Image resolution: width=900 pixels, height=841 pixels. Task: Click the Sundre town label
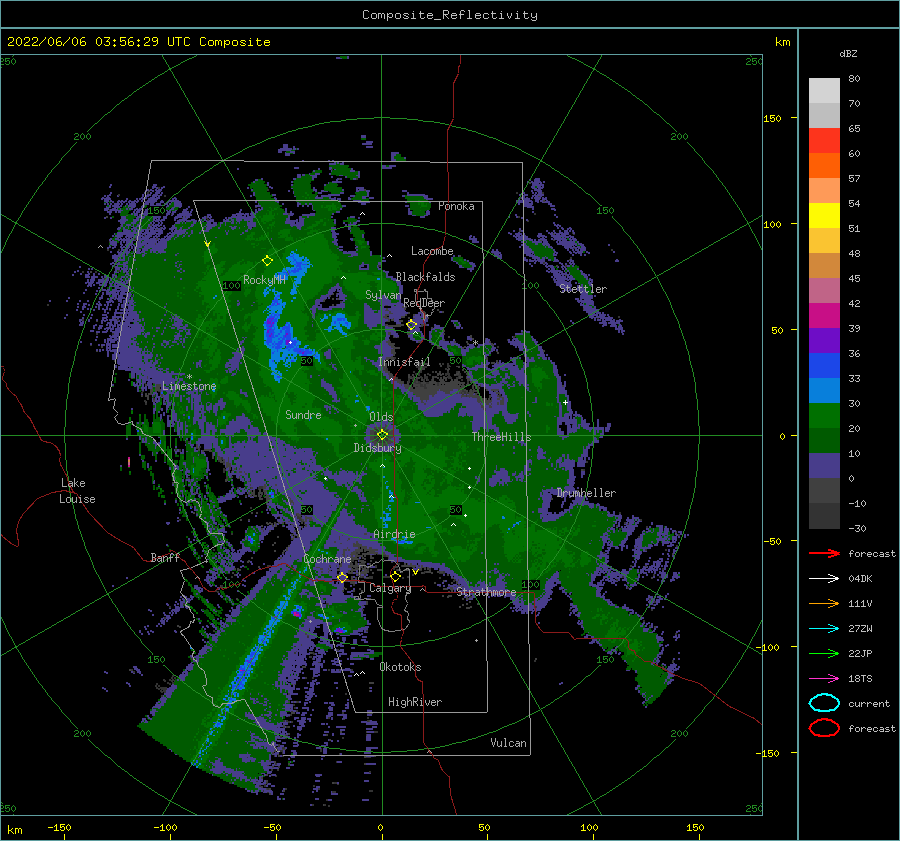pos(303,414)
